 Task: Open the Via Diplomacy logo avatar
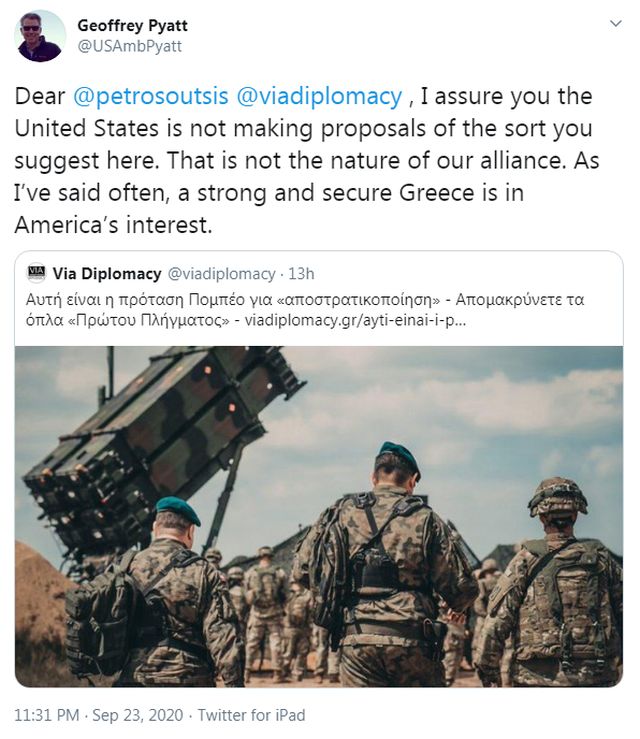(x=36, y=273)
